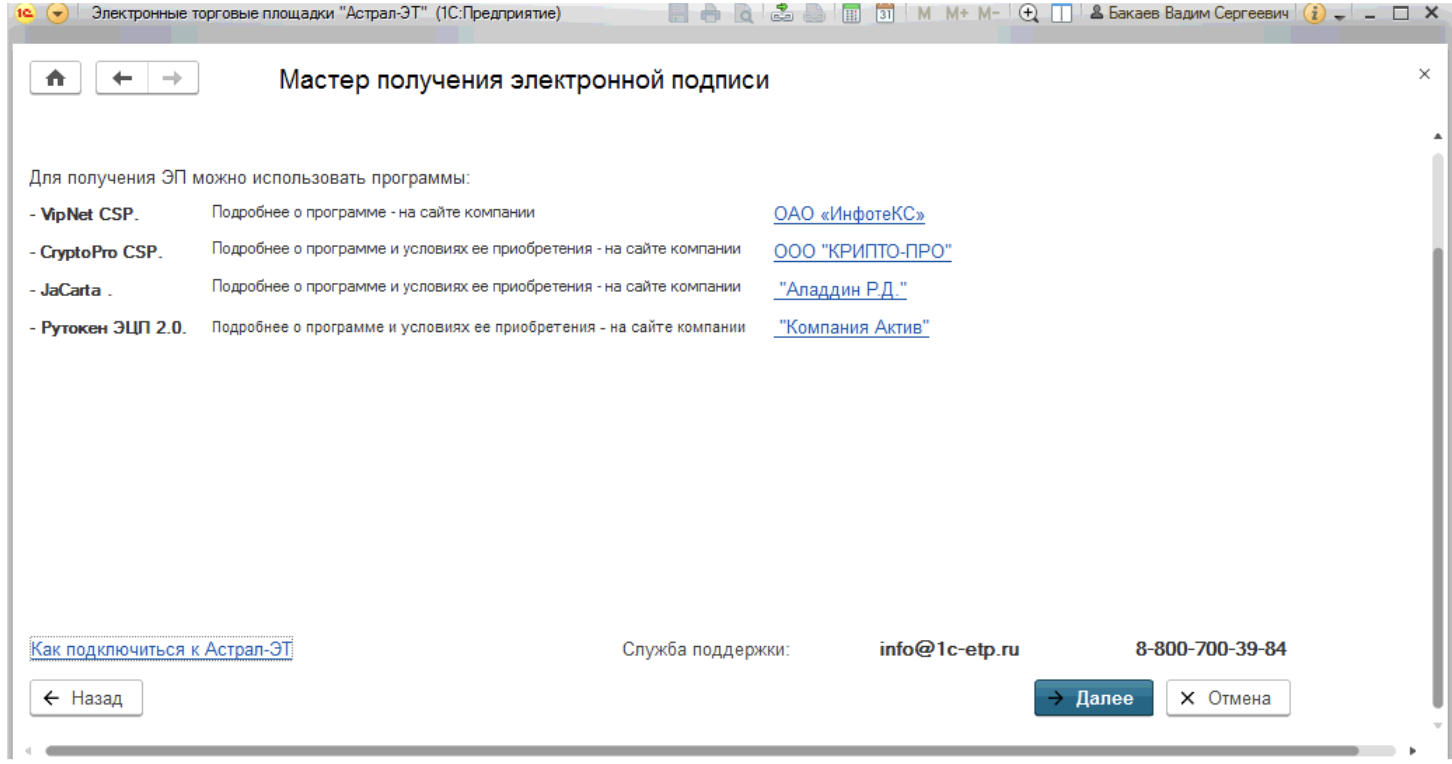
Task: Open the calendar icon
Action: pyautogui.click(x=884, y=14)
